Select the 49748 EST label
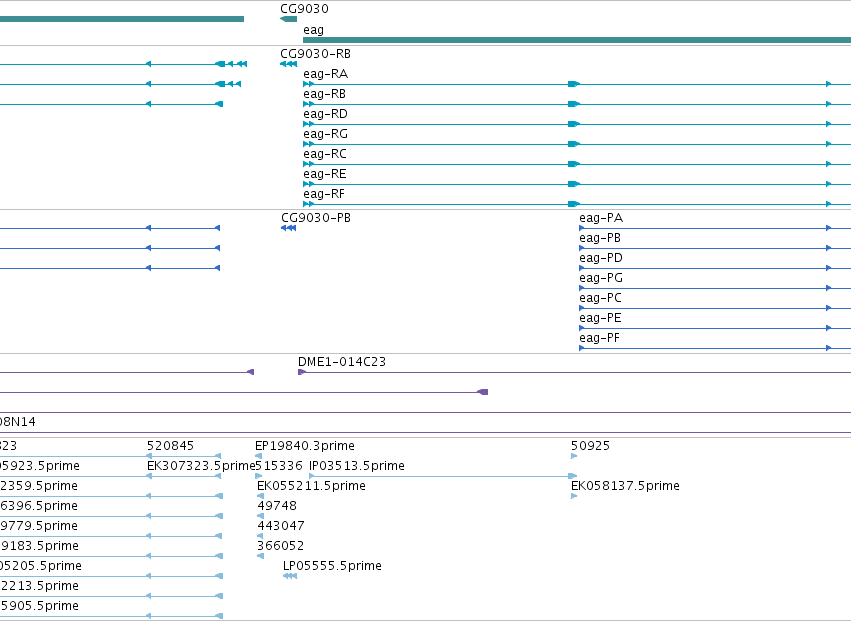Viewport: 851px width, 621px height. 277,506
